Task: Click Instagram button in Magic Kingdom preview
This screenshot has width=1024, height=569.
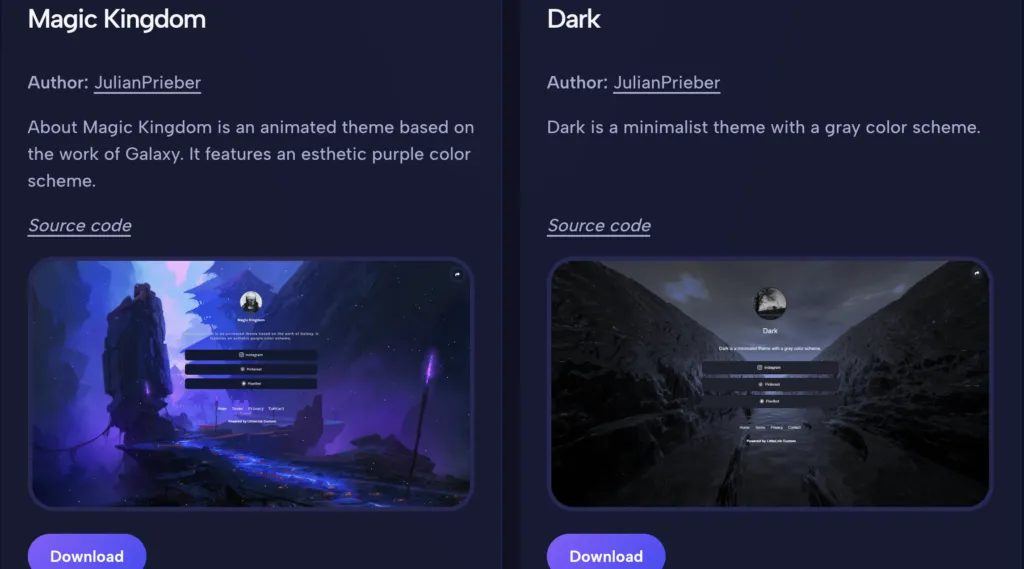Action: [251, 355]
